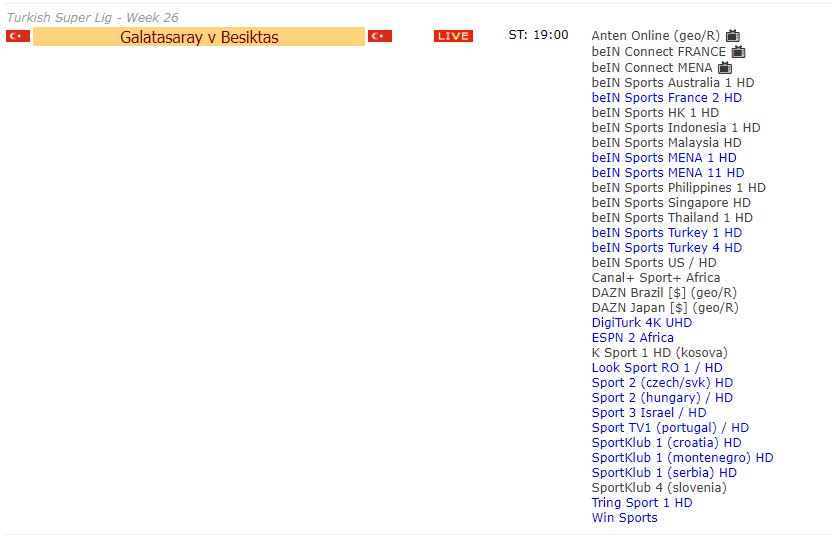Screen dimensions: 832x542
Task: Click the ST: 19:00 start time
Action: 538,35
